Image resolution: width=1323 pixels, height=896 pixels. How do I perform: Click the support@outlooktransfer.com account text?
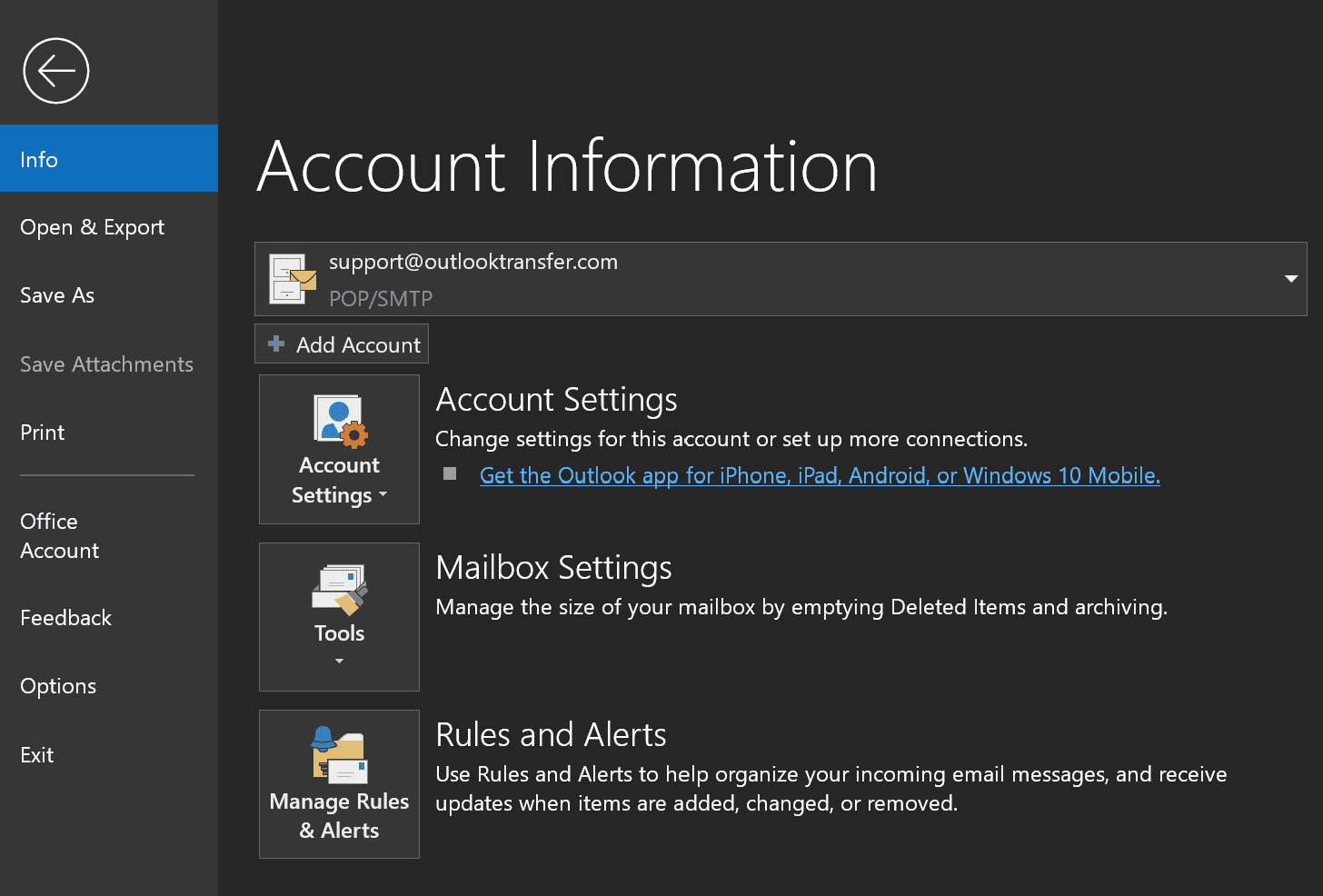click(473, 262)
